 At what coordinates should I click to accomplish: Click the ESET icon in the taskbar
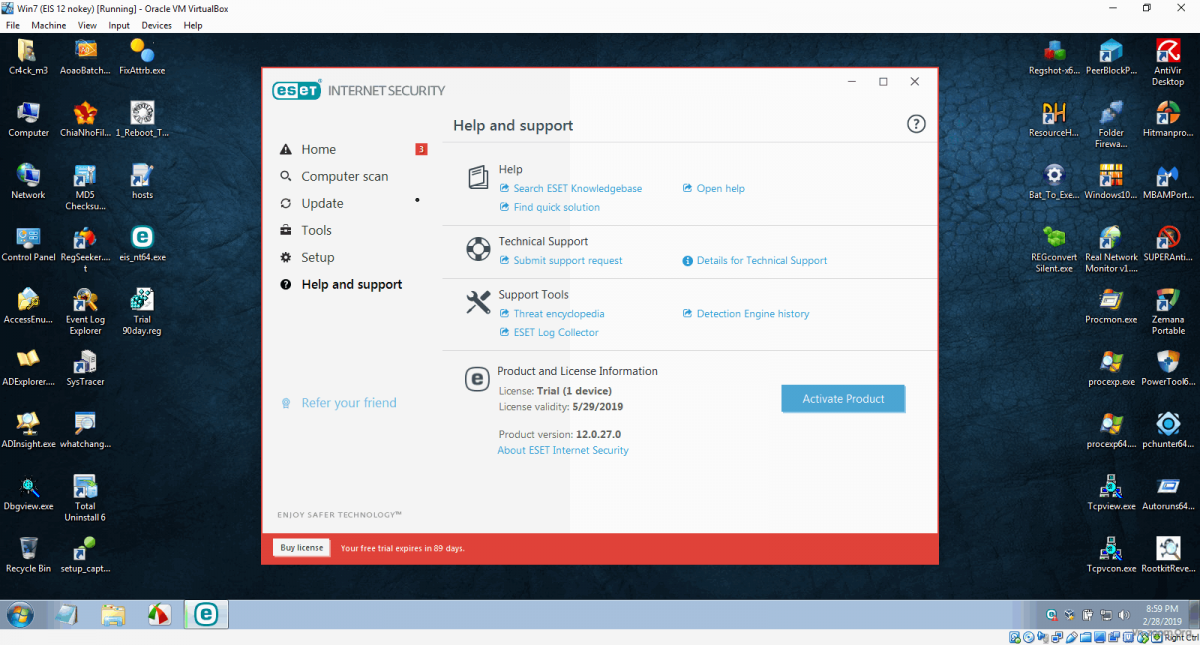pyautogui.click(x=206, y=614)
